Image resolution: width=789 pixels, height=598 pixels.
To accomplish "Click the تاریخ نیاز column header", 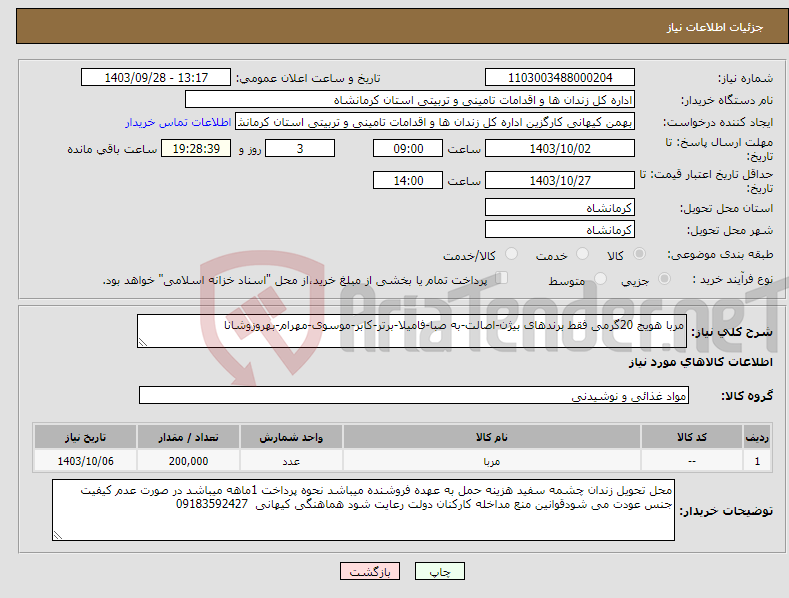I will point(86,437).
